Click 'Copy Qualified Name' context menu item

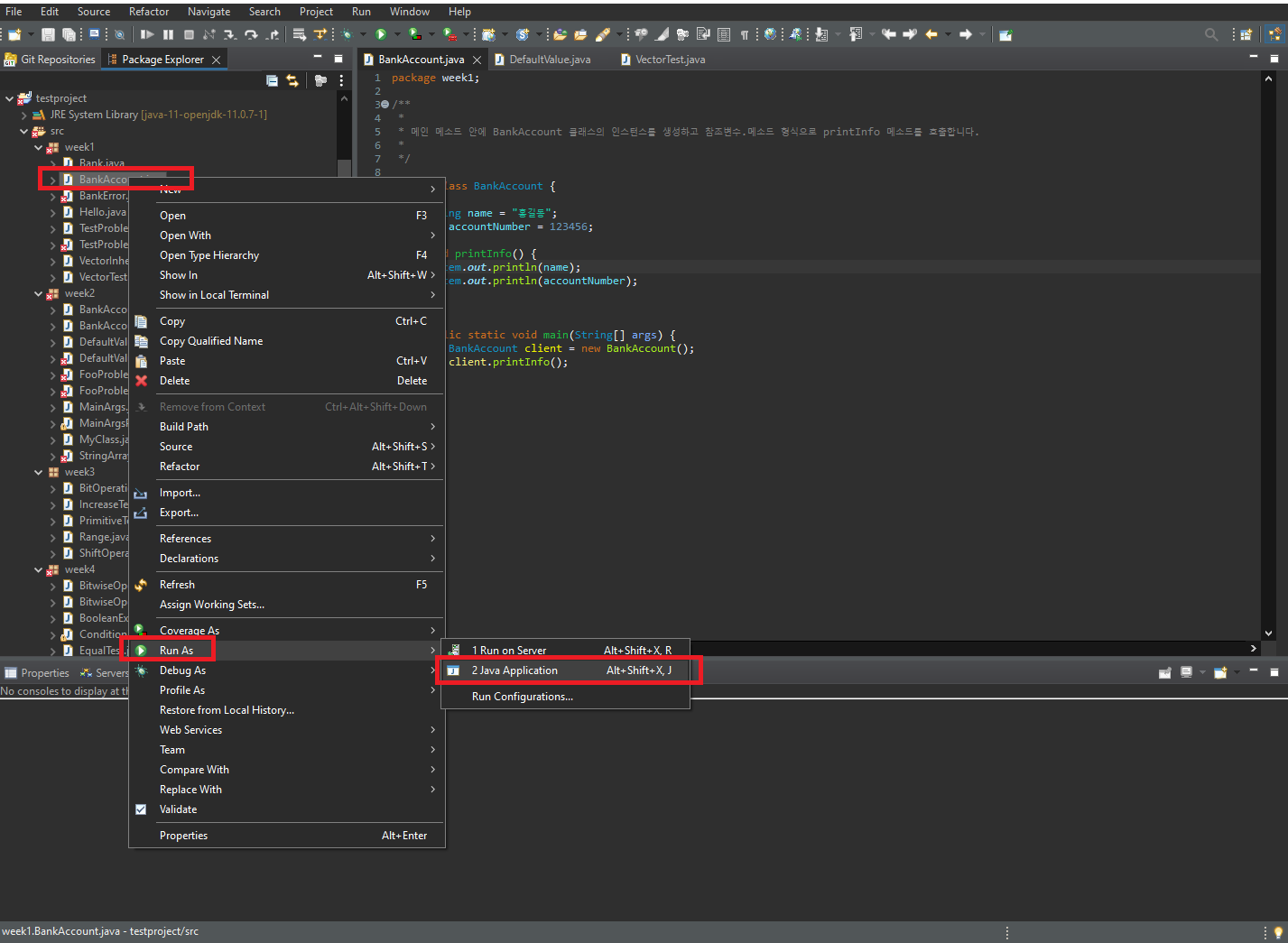click(287, 341)
